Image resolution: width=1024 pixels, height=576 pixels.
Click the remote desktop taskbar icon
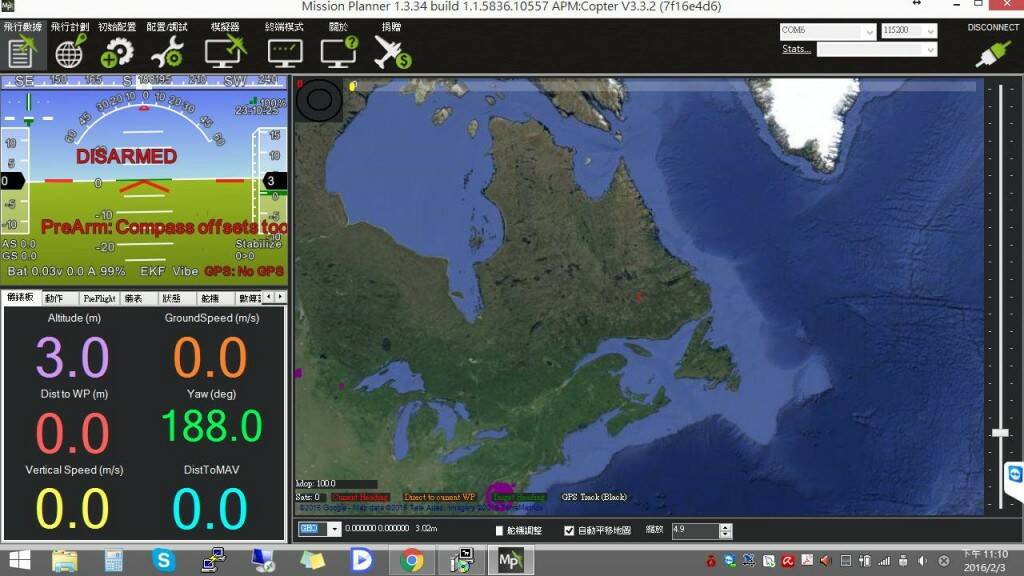point(263,560)
